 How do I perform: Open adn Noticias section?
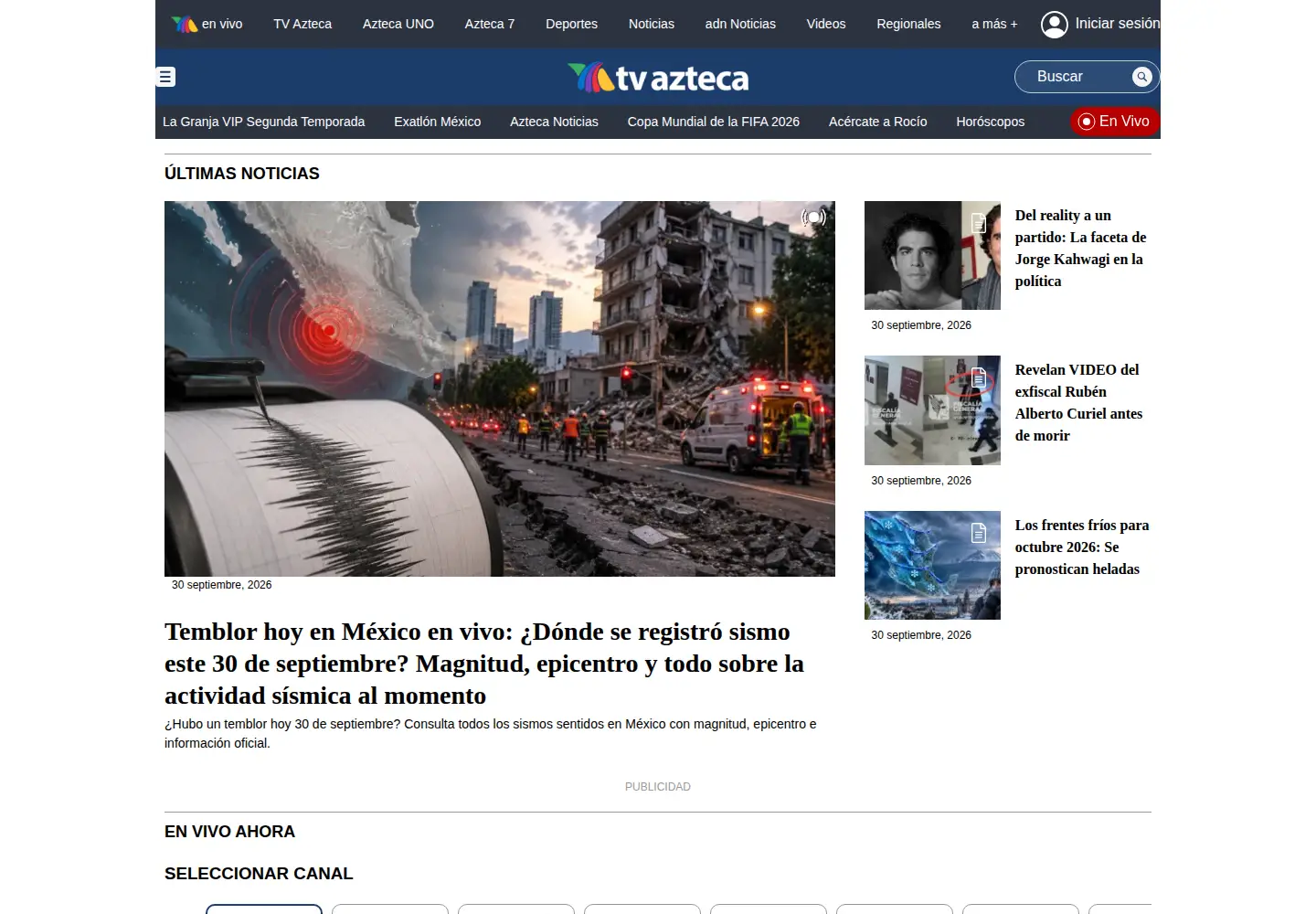pyautogui.click(x=740, y=24)
